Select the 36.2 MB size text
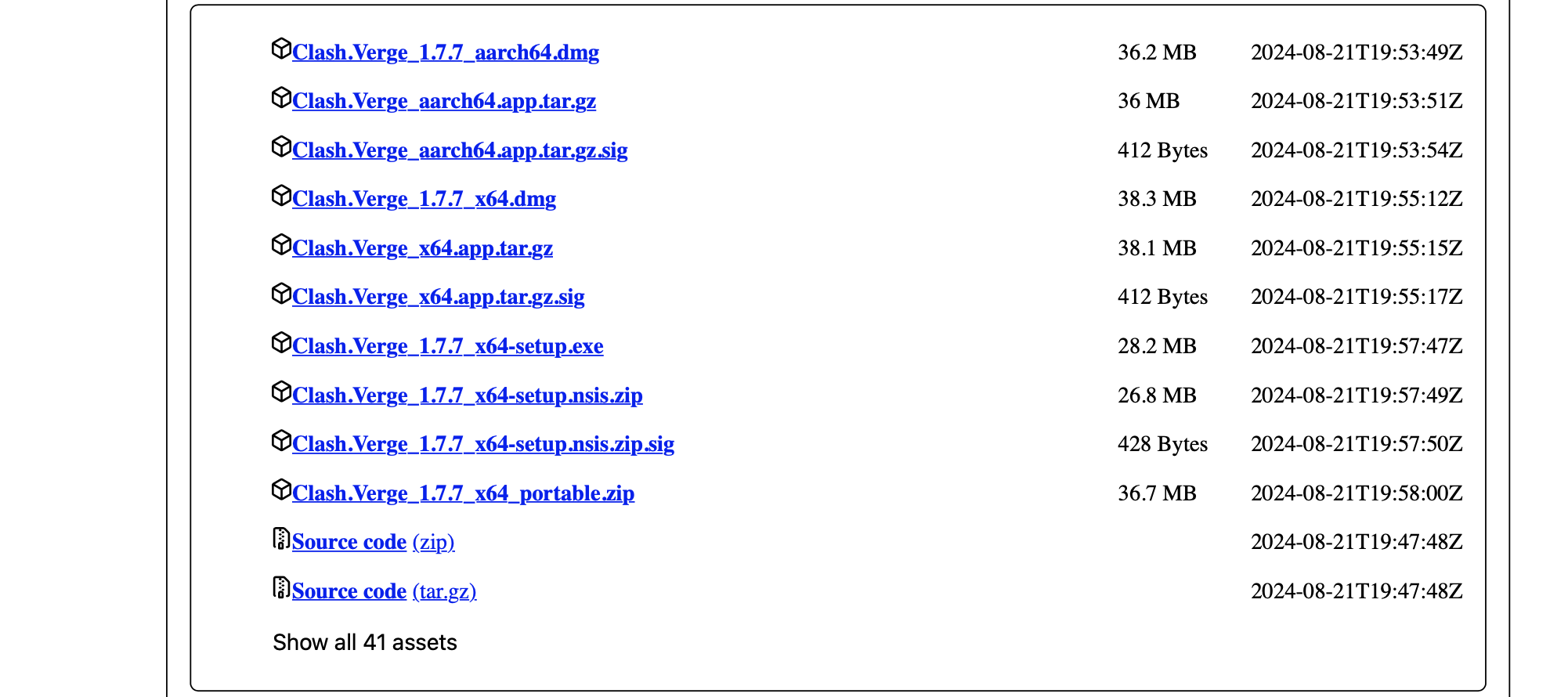 [1157, 52]
